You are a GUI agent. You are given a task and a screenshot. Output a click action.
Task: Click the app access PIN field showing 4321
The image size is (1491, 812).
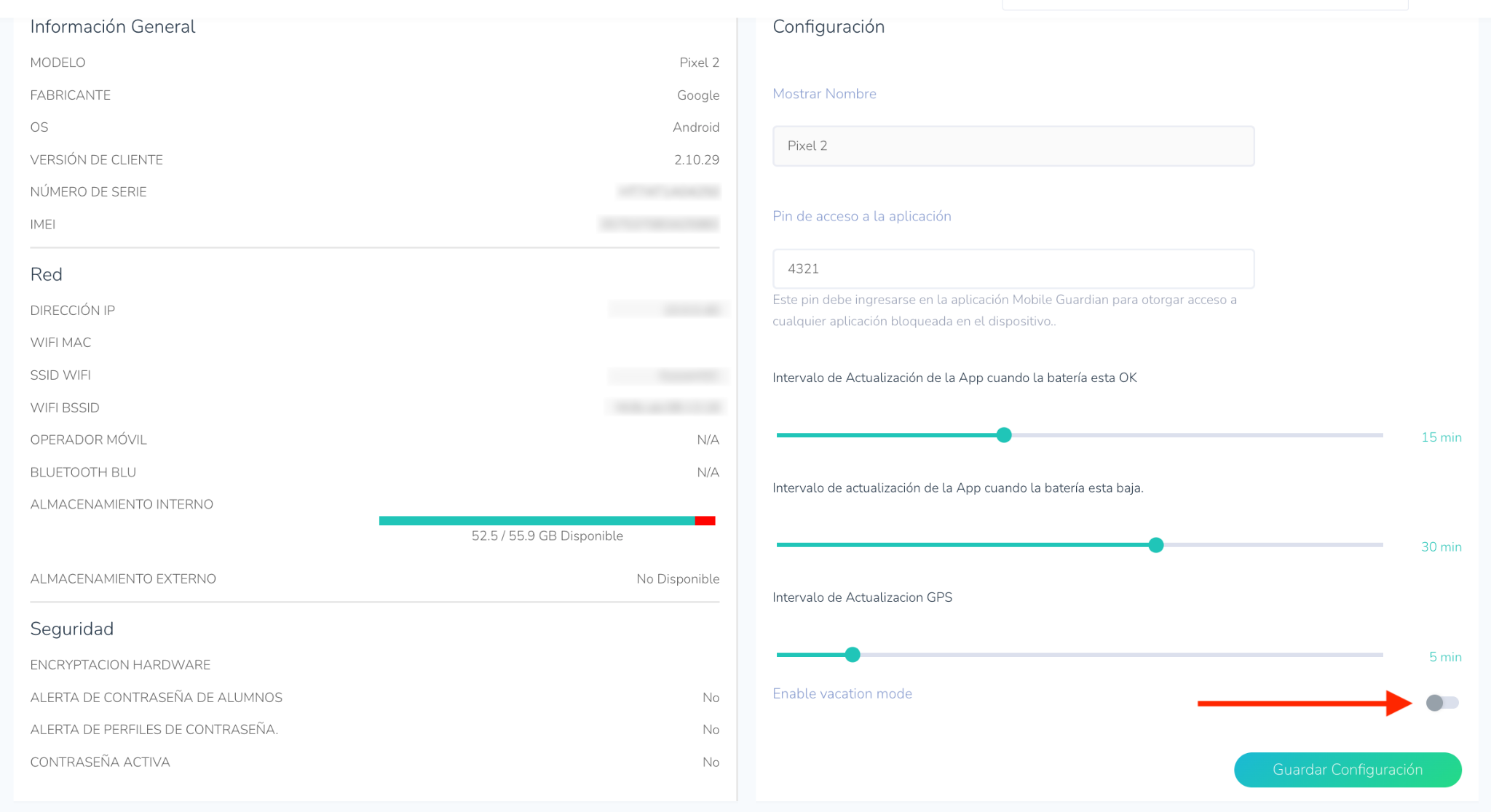tap(1013, 269)
